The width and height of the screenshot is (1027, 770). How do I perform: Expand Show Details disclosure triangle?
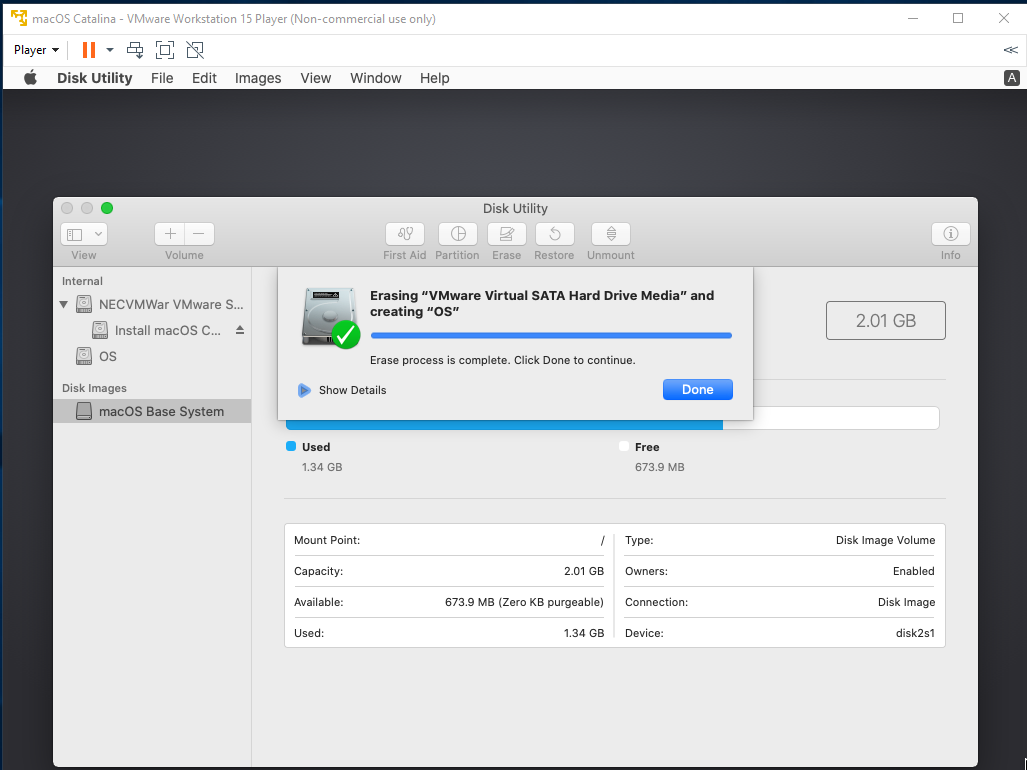click(304, 390)
